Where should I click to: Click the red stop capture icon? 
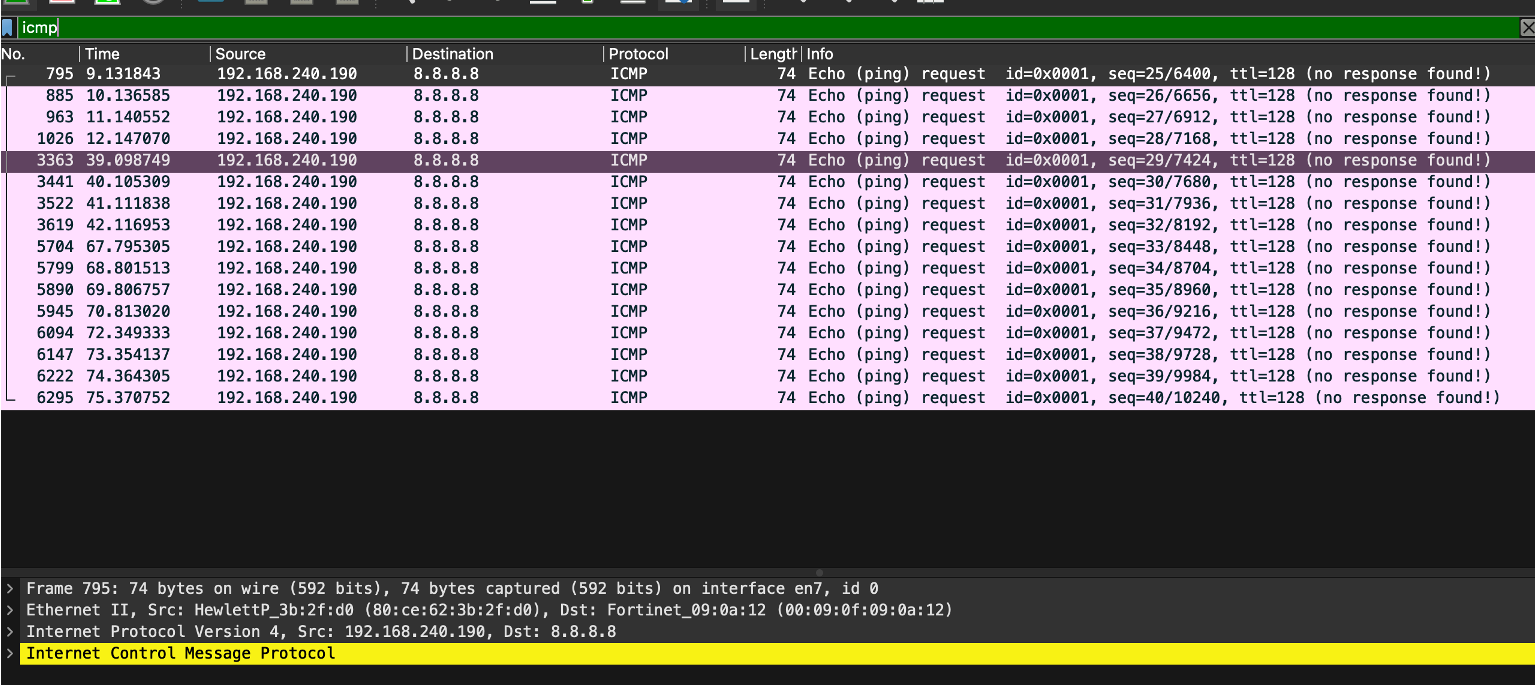62,3
